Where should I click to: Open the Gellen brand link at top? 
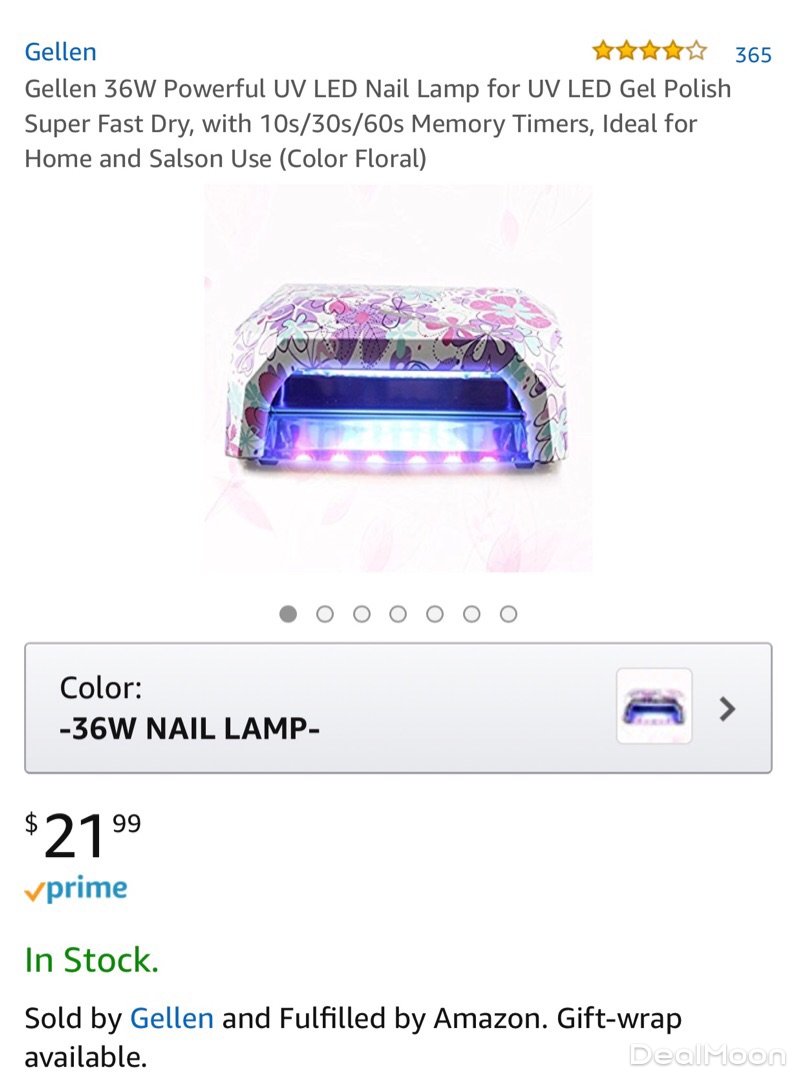point(60,51)
